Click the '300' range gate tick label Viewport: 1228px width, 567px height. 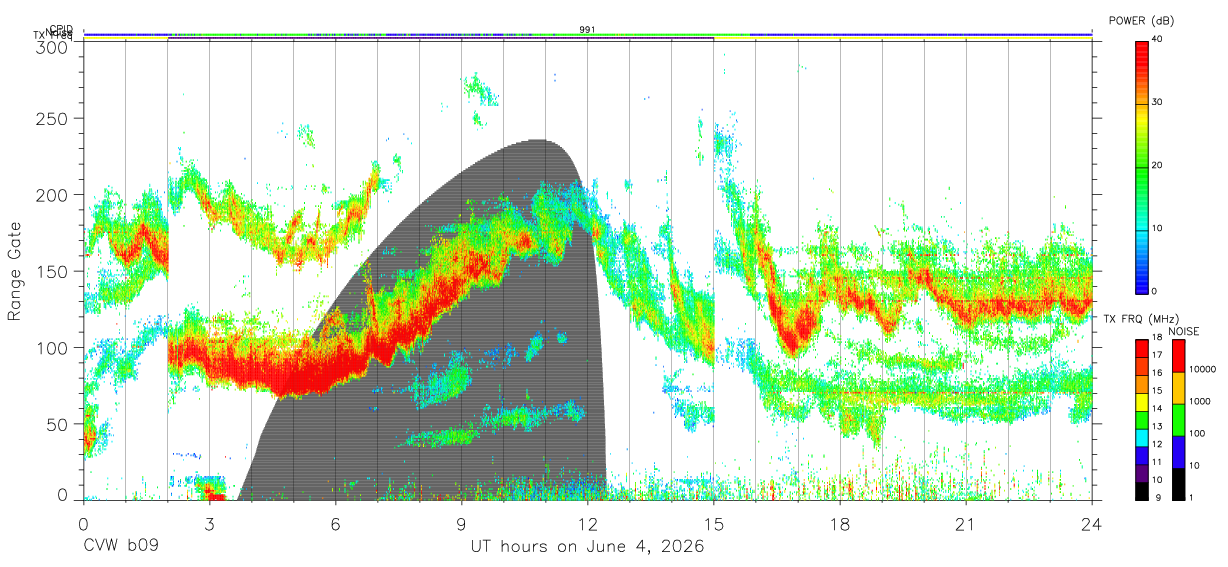click(x=54, y=48)
